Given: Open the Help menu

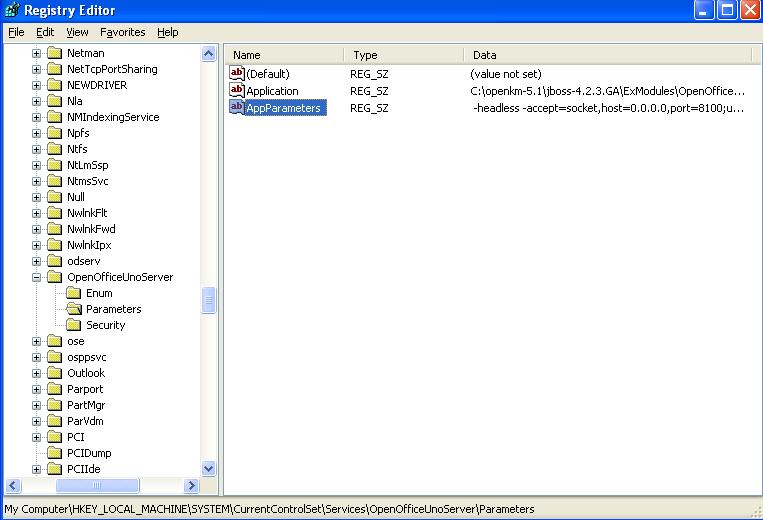Looking at the screenshot, I should tap(167, 32).
